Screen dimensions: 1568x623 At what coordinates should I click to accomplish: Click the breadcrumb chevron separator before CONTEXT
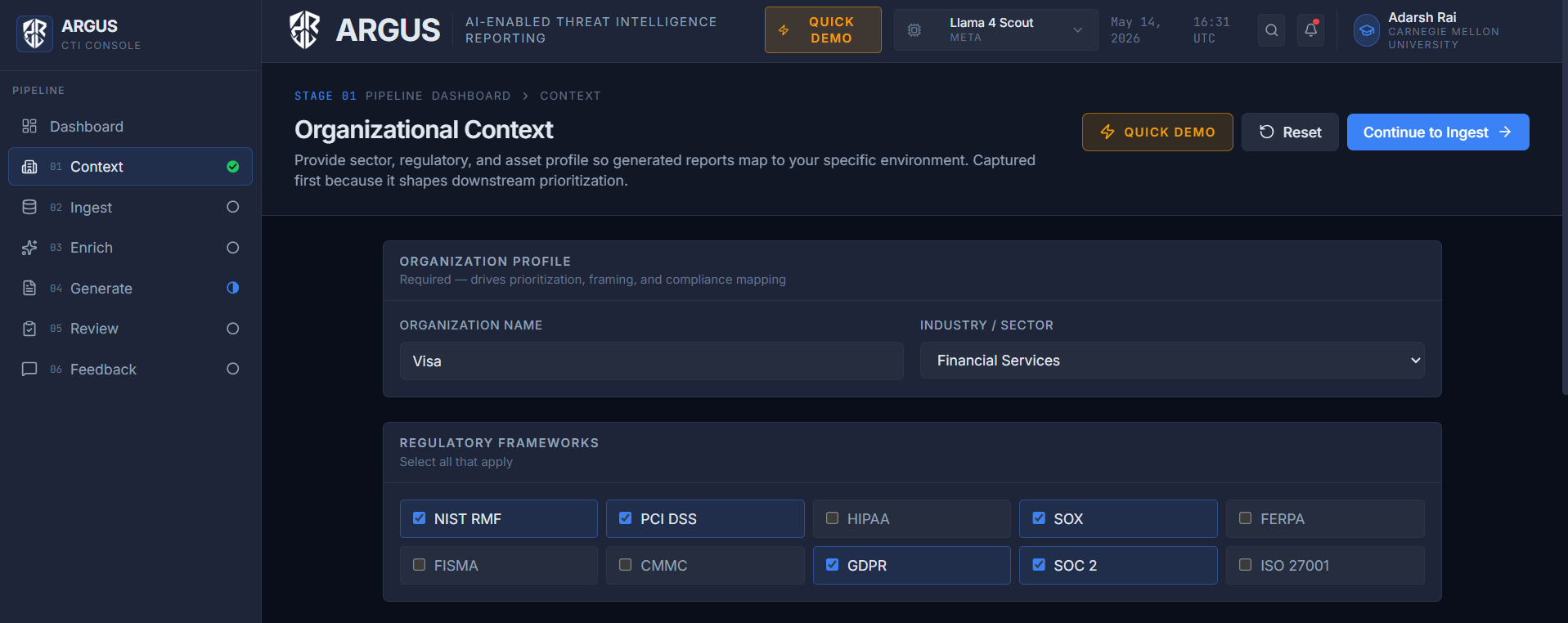click(525, 96)
